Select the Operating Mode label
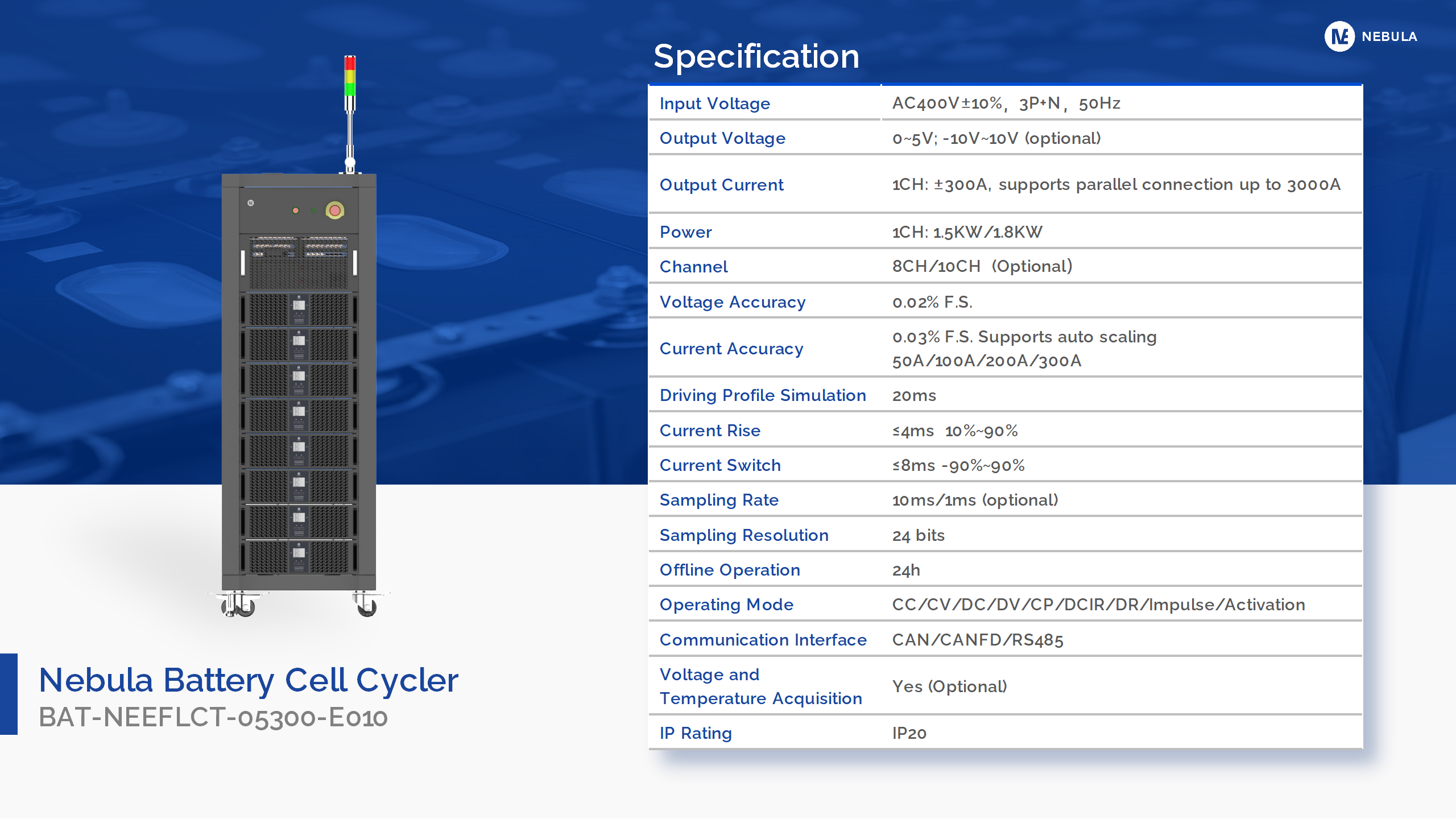This screenshot has height=819, width=1456. point(726,605)
